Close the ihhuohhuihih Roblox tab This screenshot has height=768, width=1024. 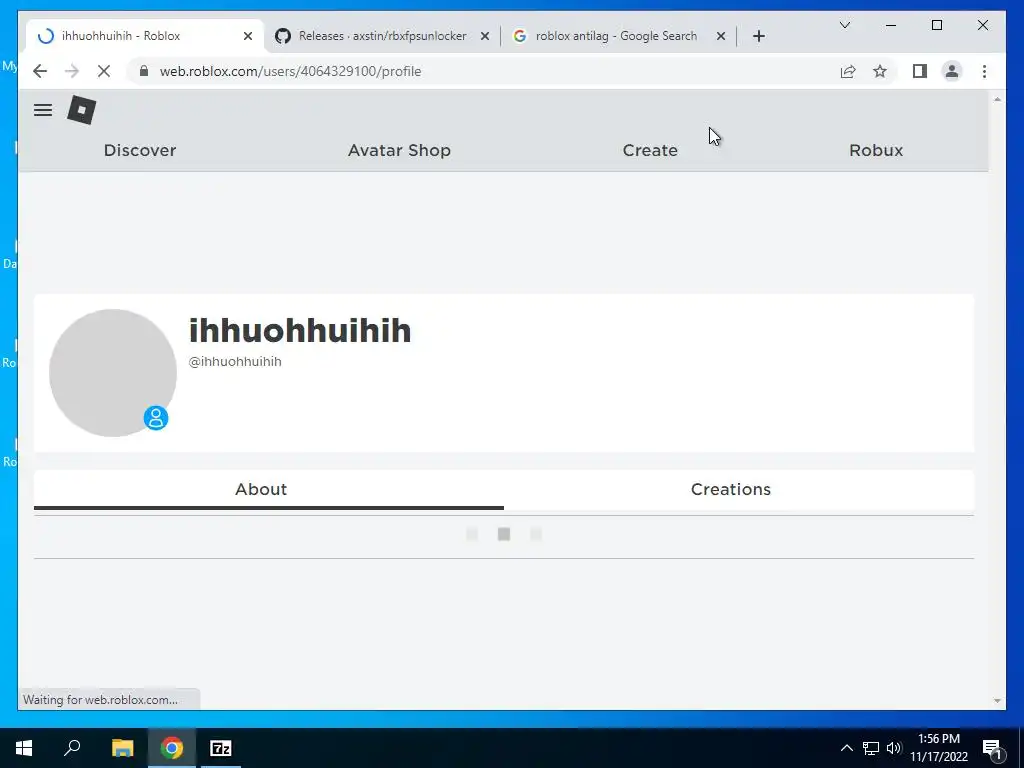pyautogui.click(x=248, y=36)
